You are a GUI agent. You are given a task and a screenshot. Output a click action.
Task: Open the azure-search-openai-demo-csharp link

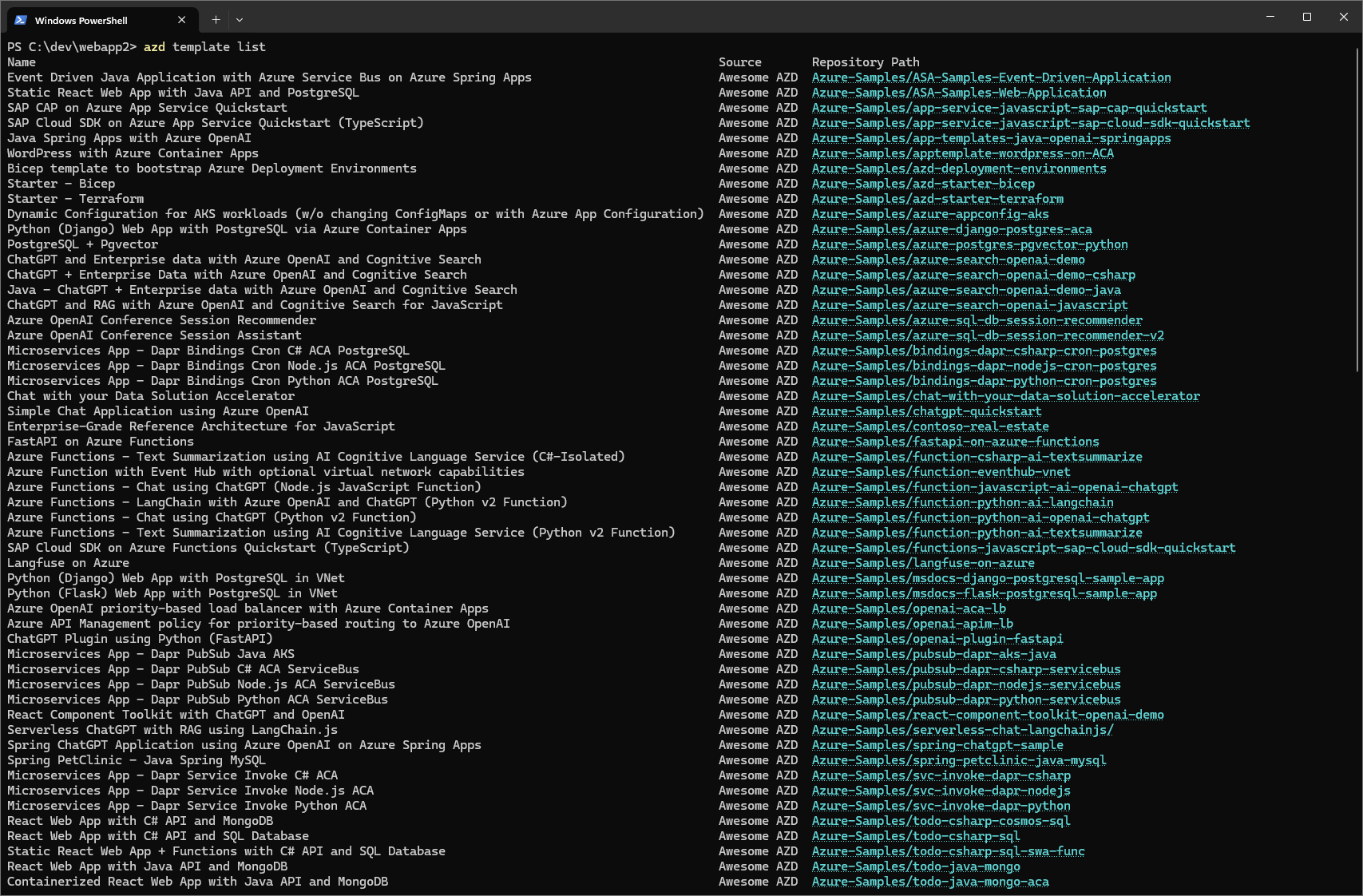tap(973, 275)
